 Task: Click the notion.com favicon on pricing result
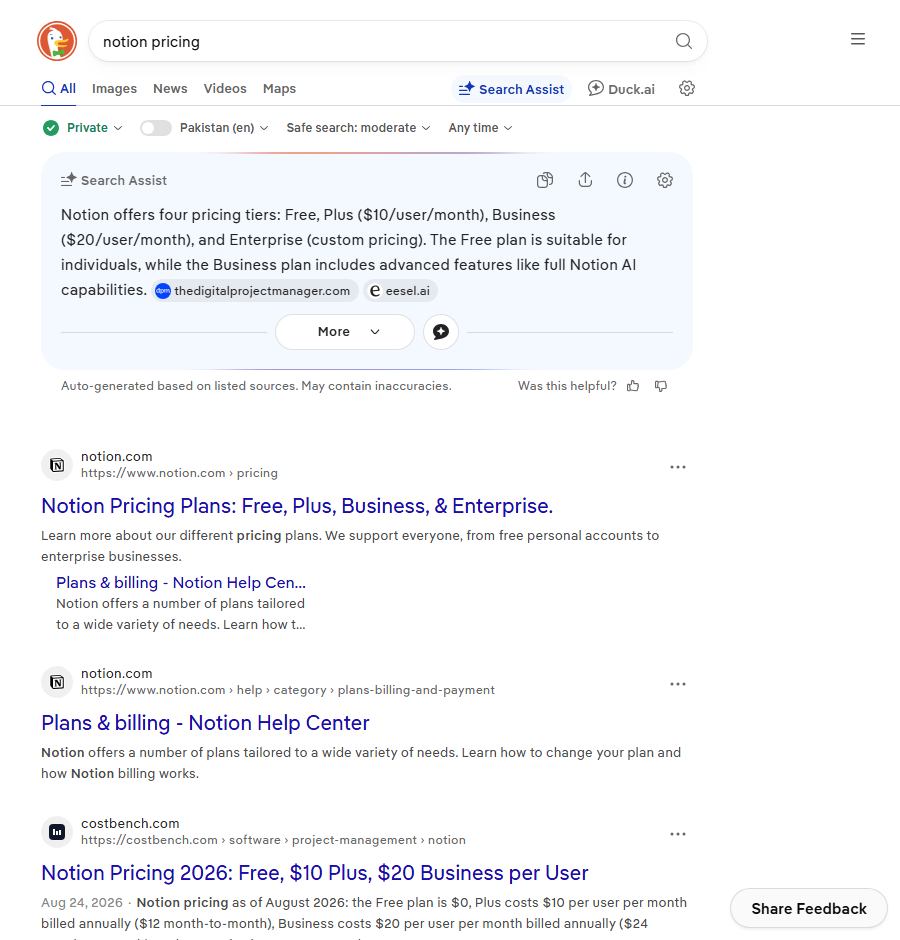tap(57, 465)
